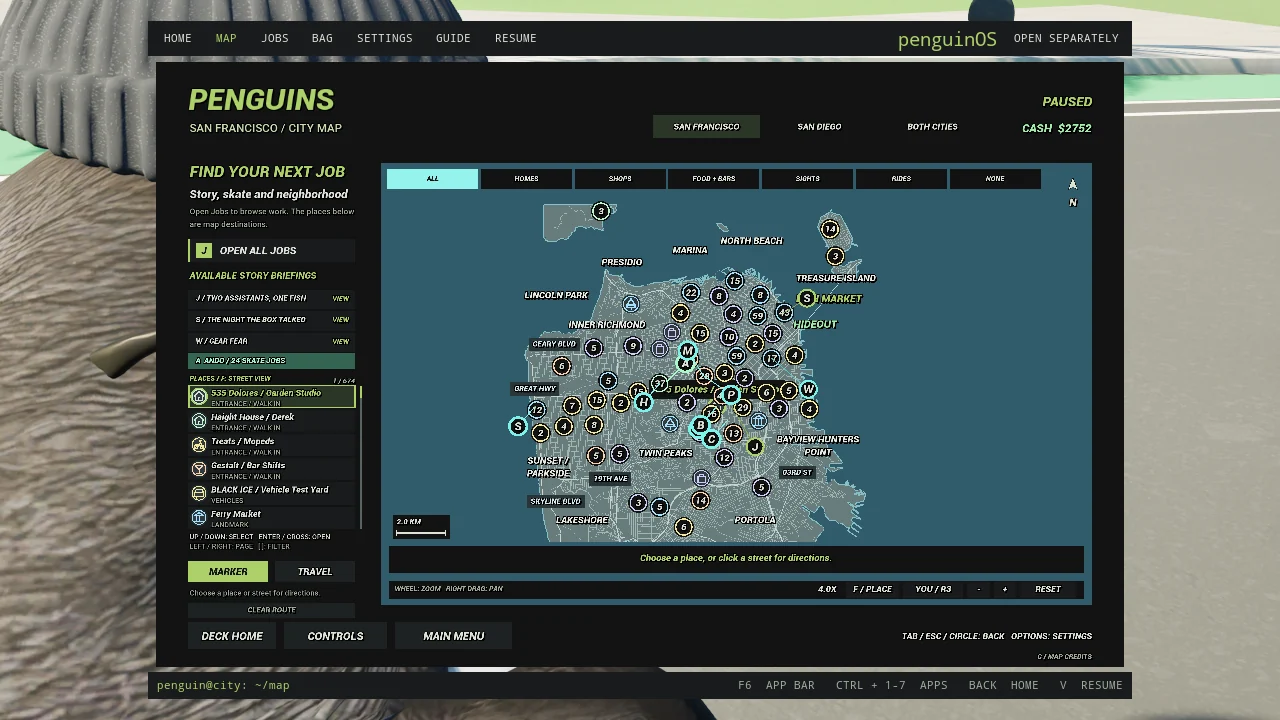This screenshot has height=720, width=1280.
Task: Click the moped icon beside Treats / Mopeds
Action: [199, 445]
